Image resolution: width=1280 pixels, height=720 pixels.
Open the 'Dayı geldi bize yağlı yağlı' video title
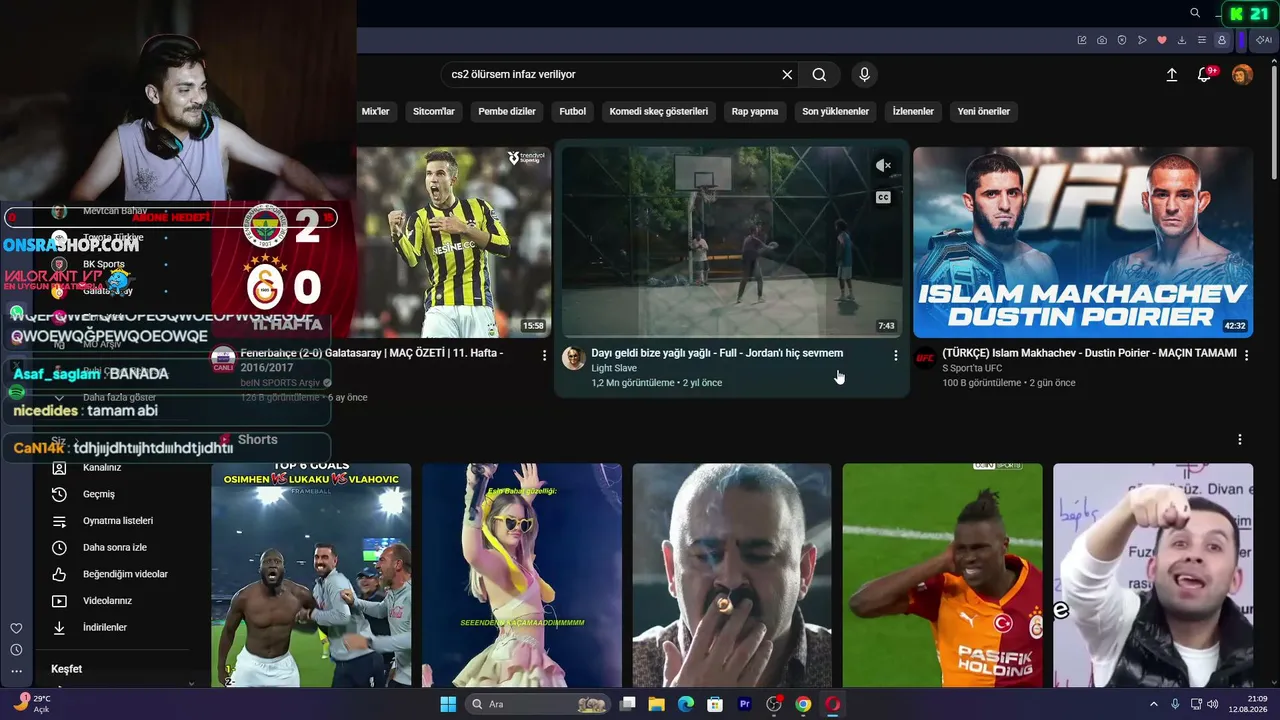[717, 353]
